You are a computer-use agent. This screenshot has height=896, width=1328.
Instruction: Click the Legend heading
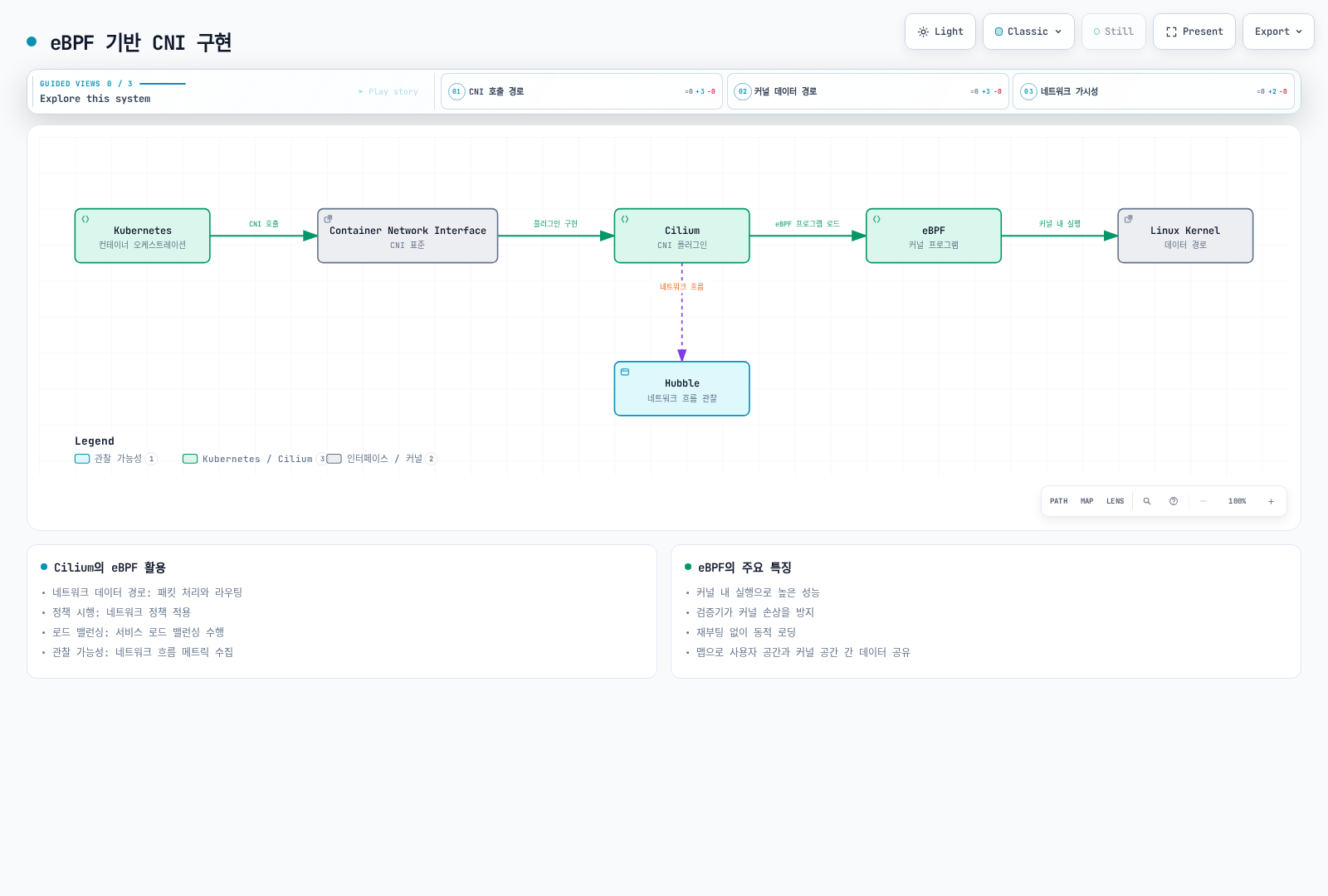[x=95, y=441]
